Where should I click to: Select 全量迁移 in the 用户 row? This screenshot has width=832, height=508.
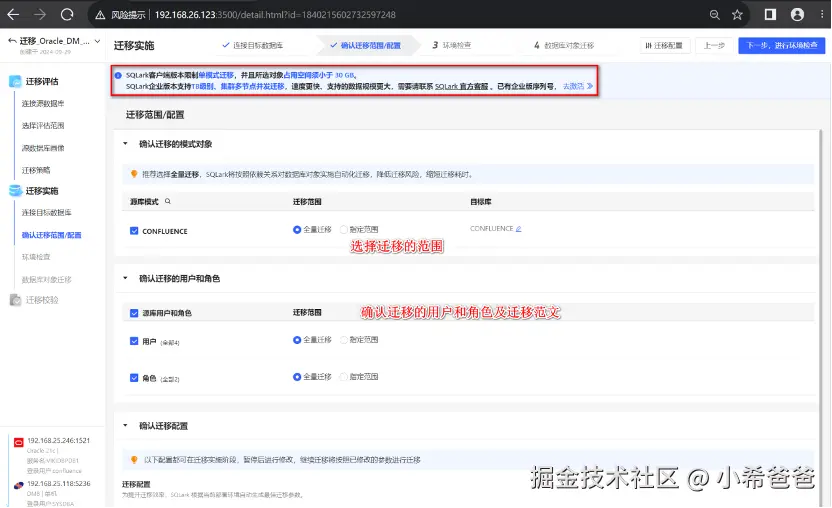(x=312, y=340)
